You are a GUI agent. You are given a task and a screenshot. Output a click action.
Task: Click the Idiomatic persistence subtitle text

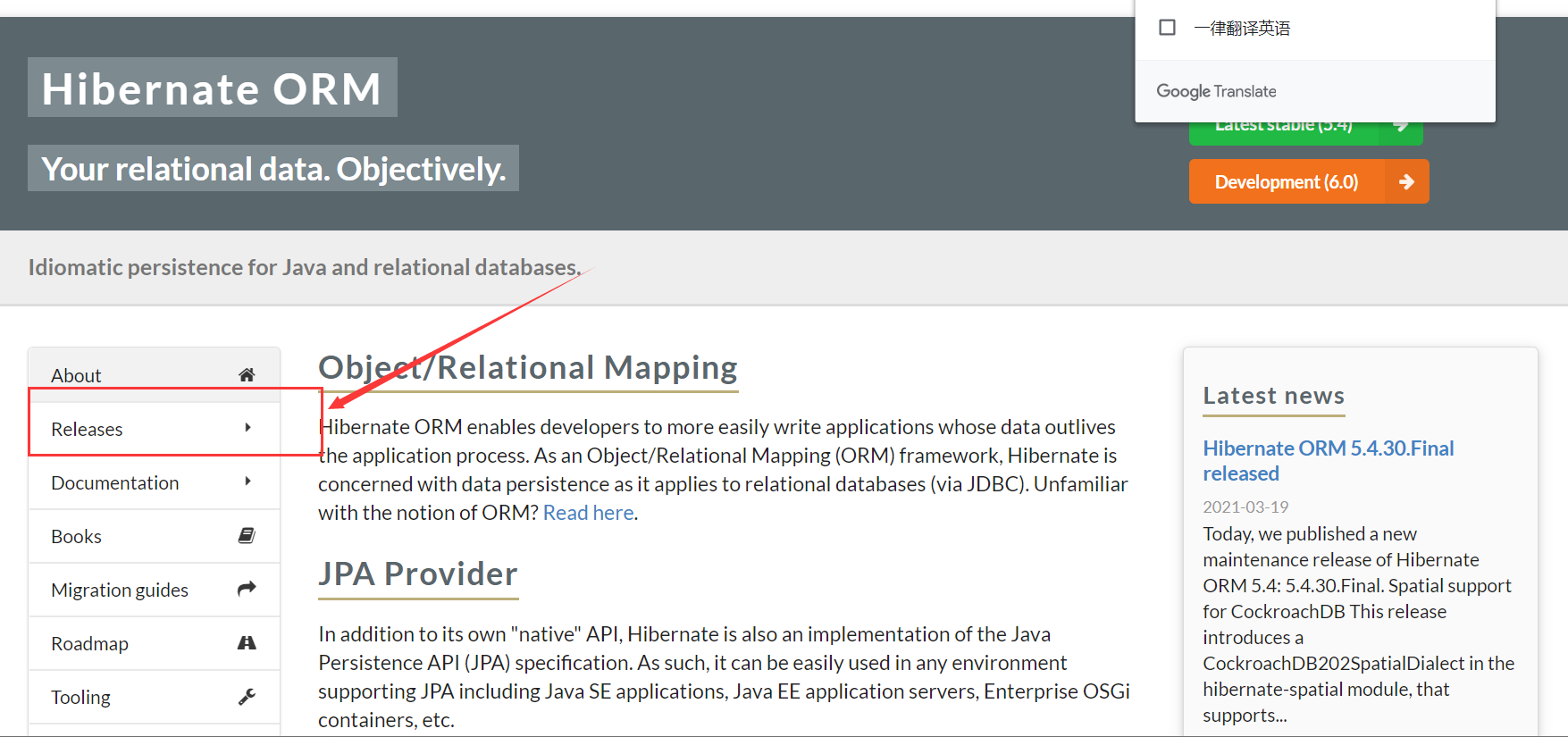(x=305, y=267)
